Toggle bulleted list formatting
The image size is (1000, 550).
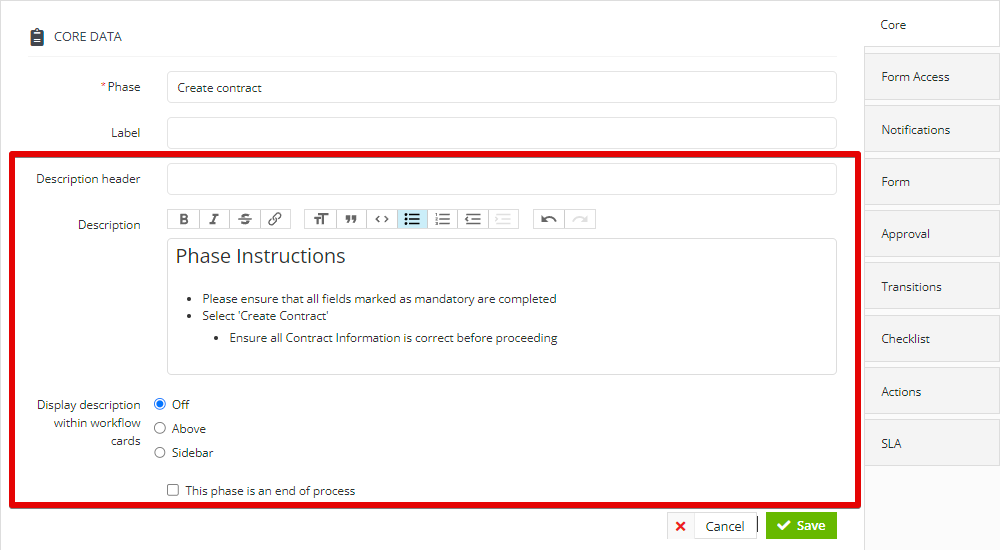(x=412, y=219)
